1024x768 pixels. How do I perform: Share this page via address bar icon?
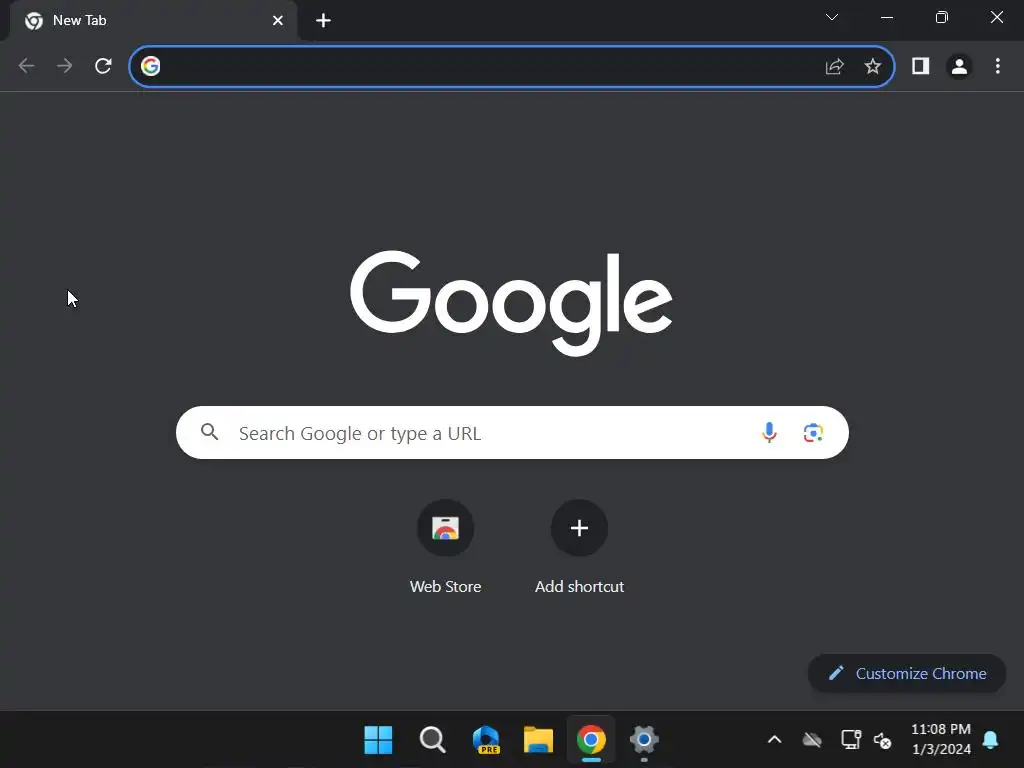pyautogui.click(x=835, y=66)
